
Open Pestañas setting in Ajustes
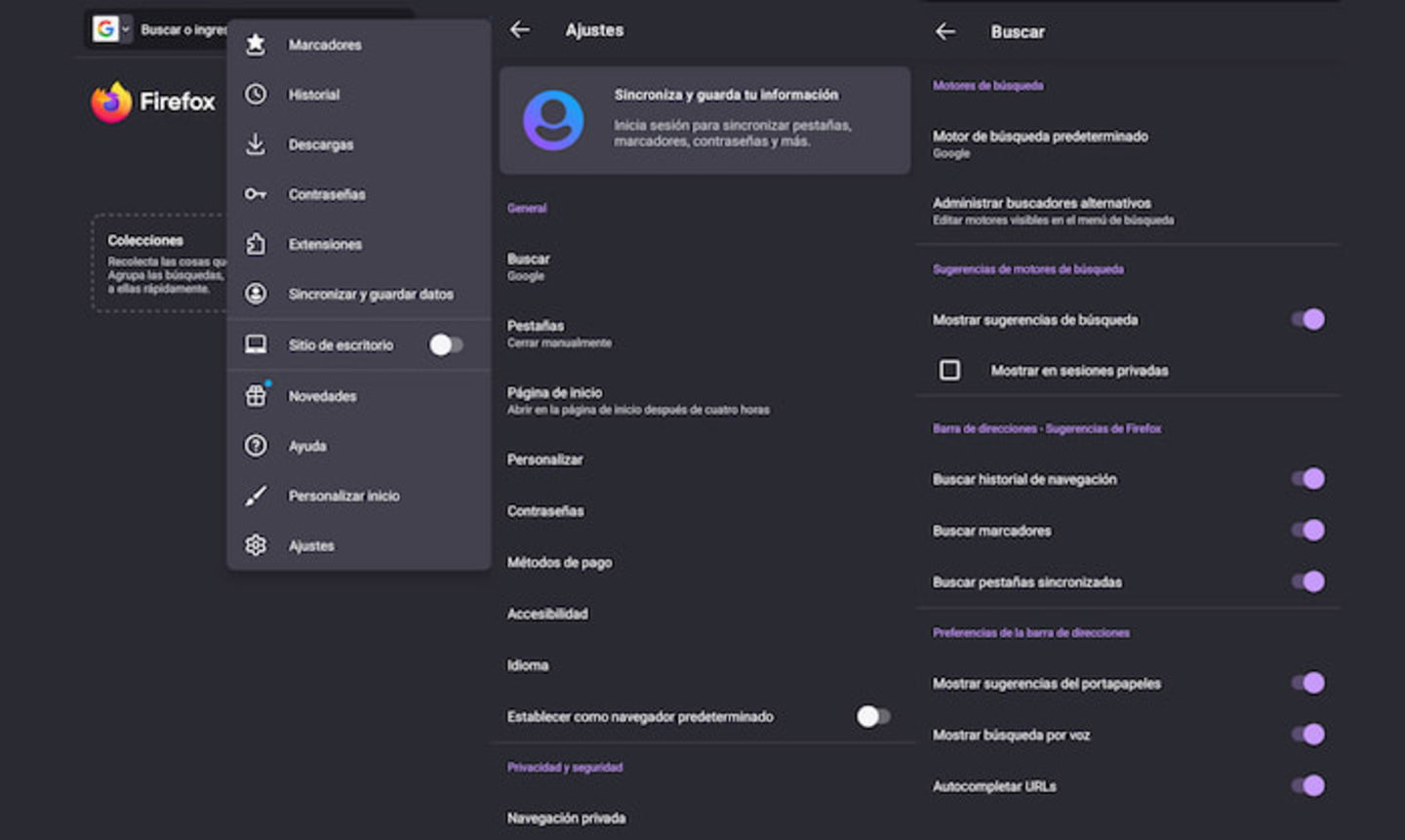[704, 334]
